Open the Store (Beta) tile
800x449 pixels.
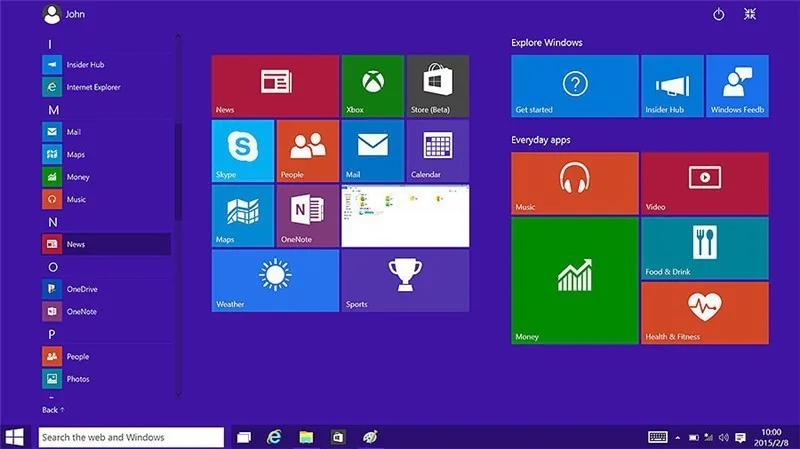point(438,86)
